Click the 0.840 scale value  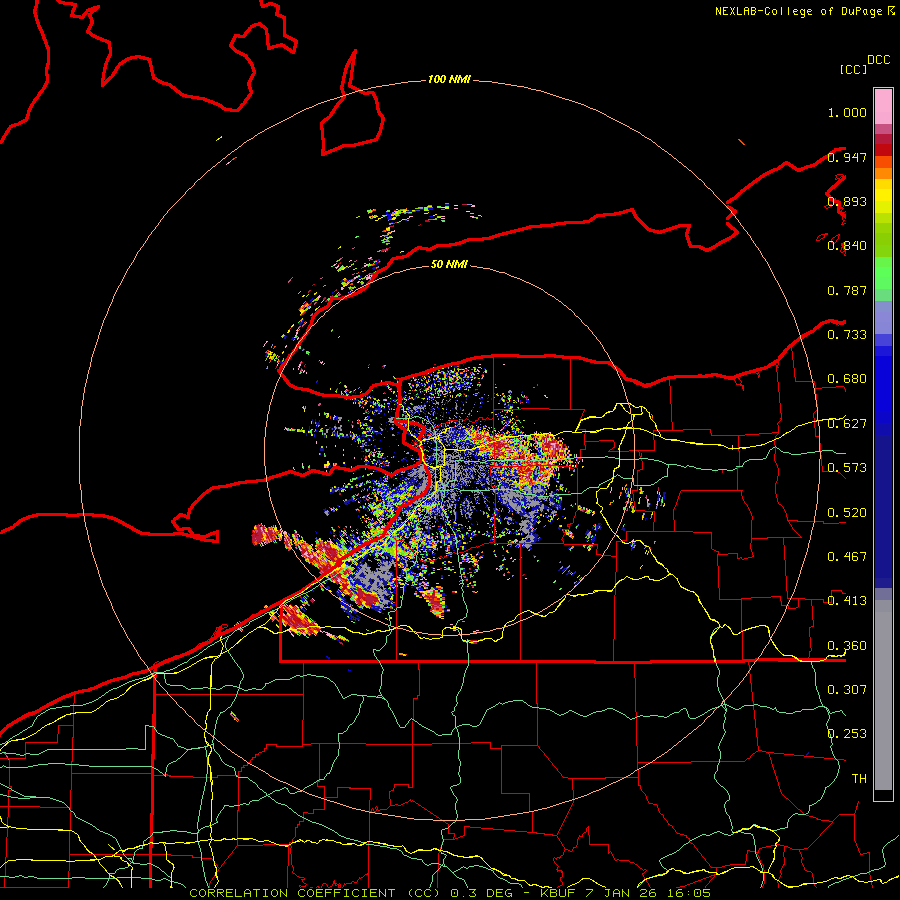(x=847, y=246)
